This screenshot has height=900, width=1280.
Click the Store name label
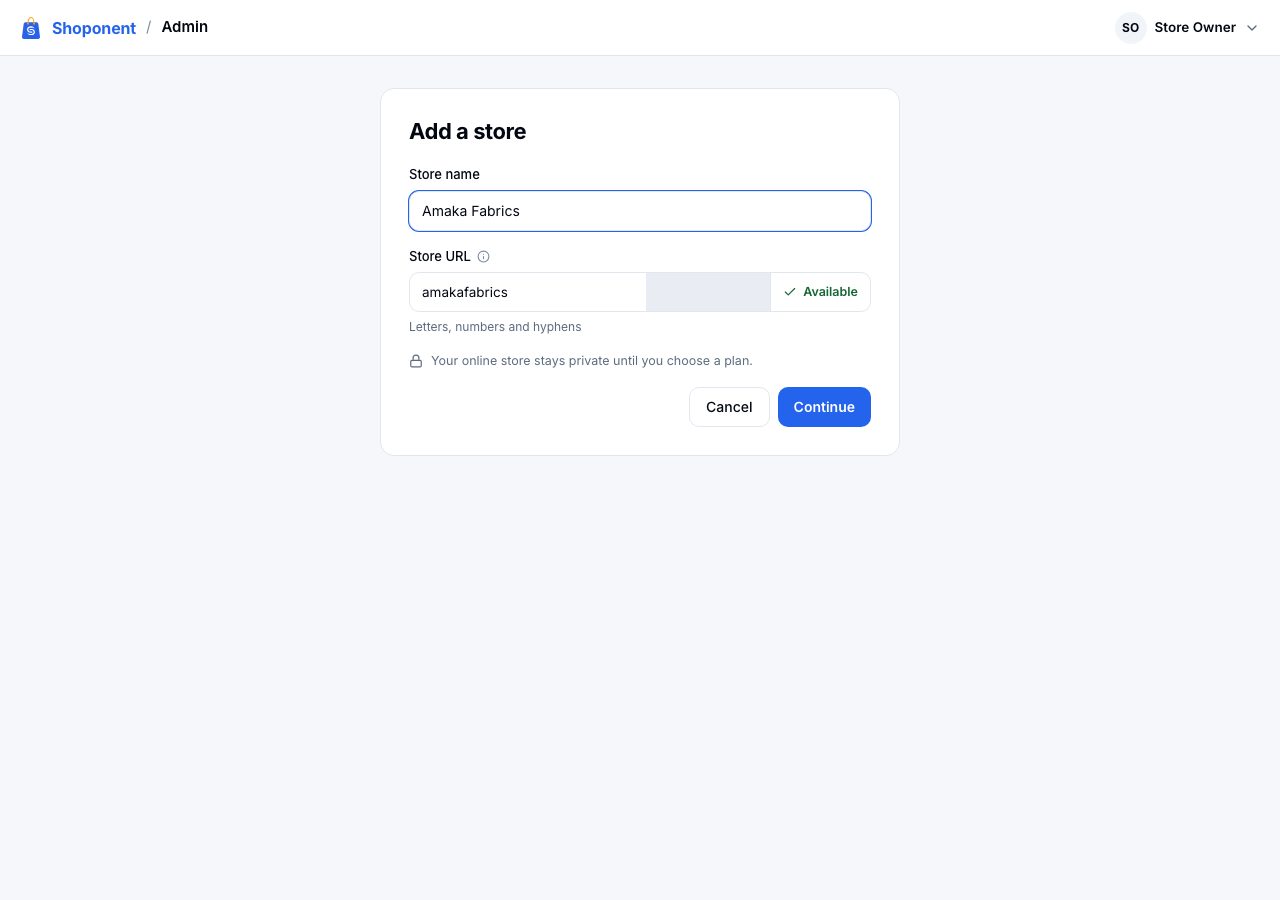pyautogui.click(x=444, y=174)
